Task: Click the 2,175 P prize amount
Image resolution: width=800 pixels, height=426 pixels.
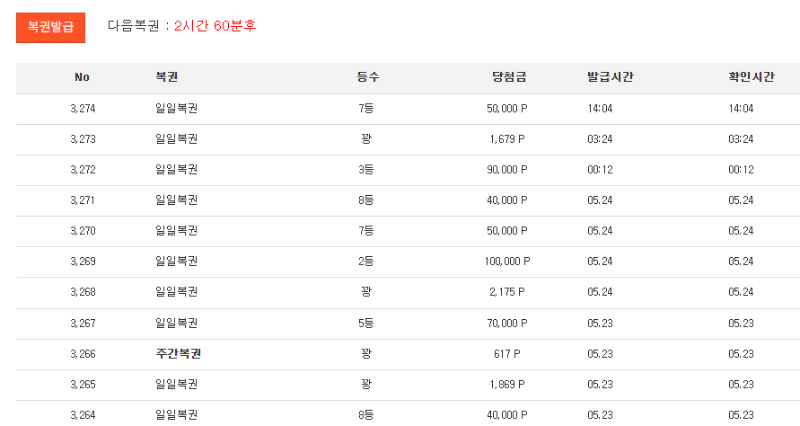Action: tap(507, 292)
